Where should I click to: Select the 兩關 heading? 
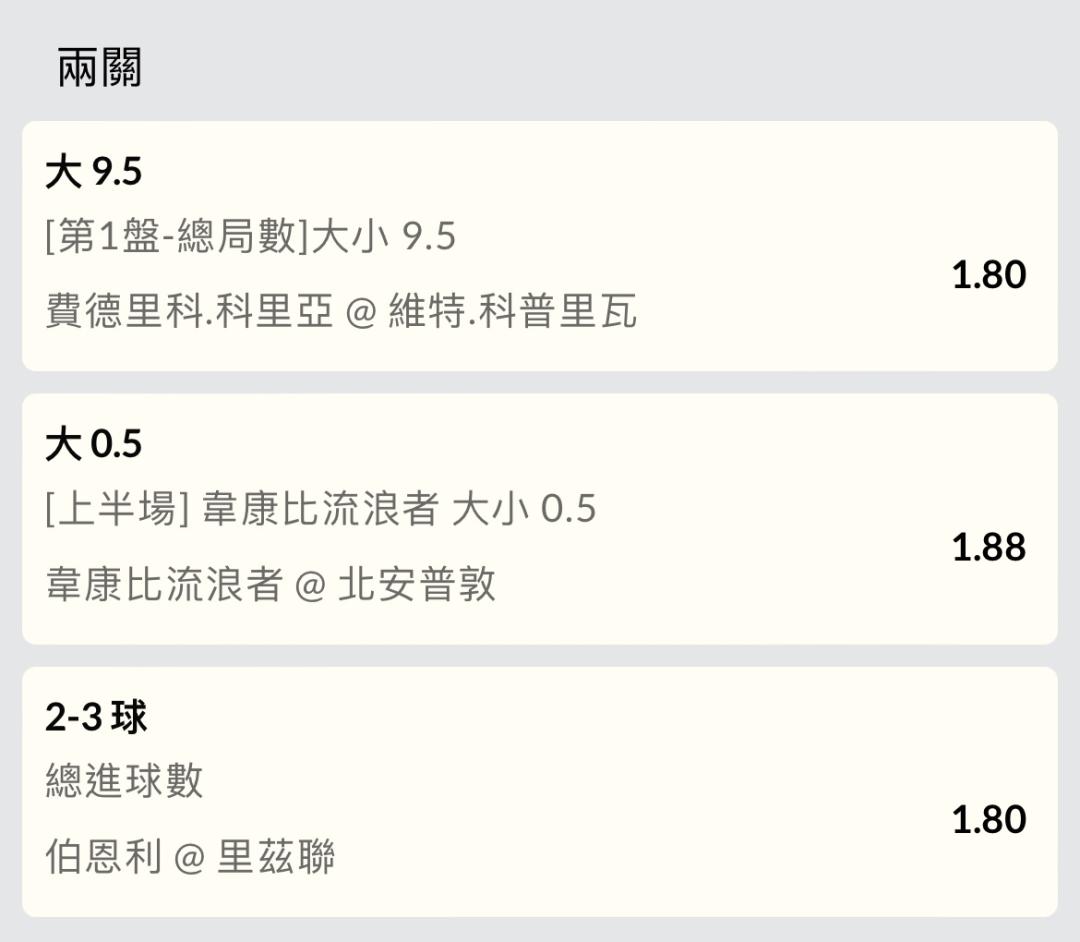(99, 67)
